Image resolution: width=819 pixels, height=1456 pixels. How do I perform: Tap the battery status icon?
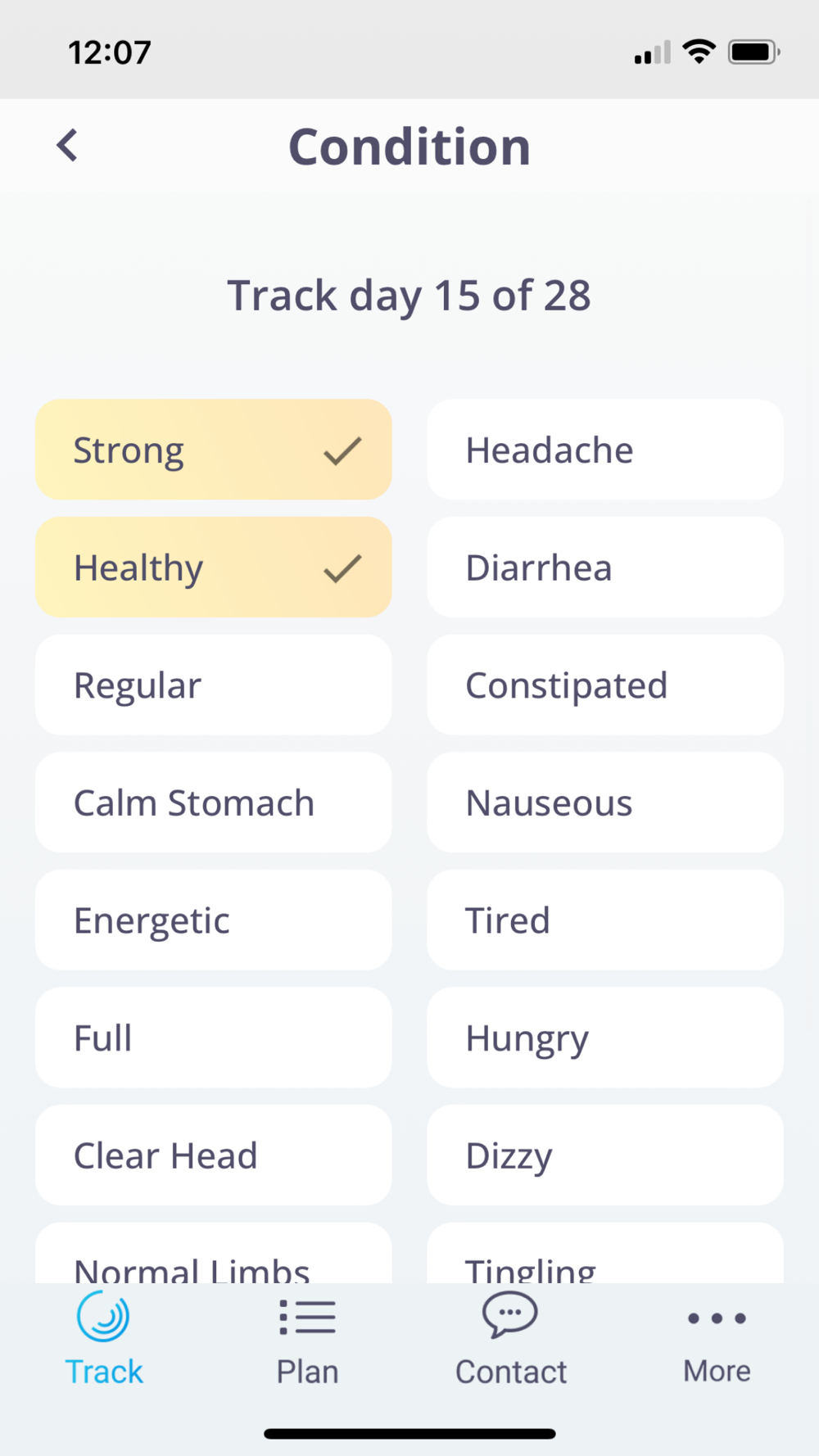753,52
